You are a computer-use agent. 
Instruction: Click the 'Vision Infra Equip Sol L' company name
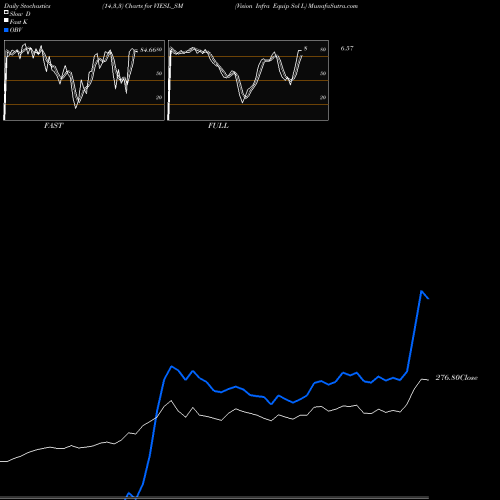point(270,6)
